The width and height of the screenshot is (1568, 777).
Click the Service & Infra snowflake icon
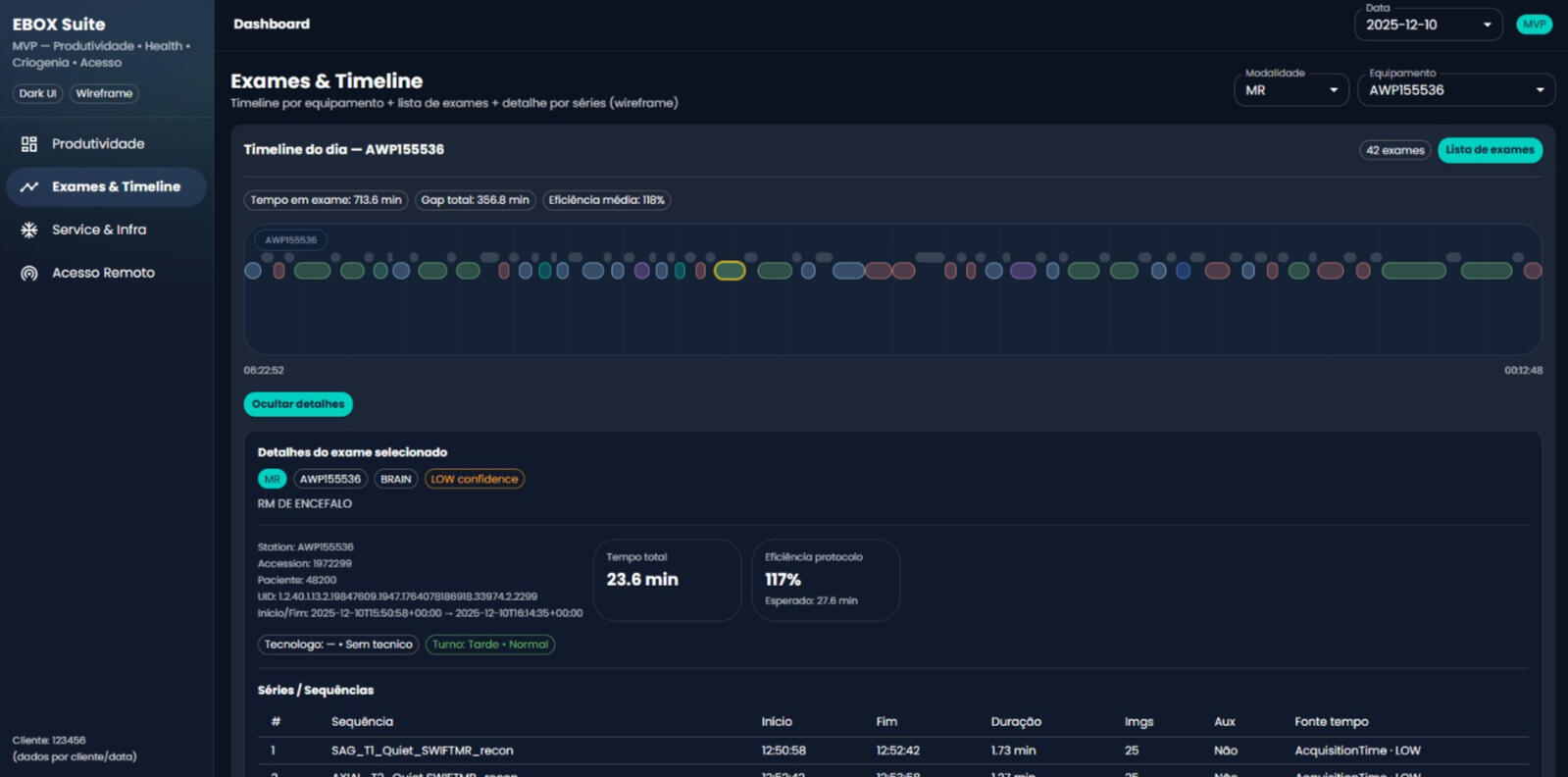29,230
